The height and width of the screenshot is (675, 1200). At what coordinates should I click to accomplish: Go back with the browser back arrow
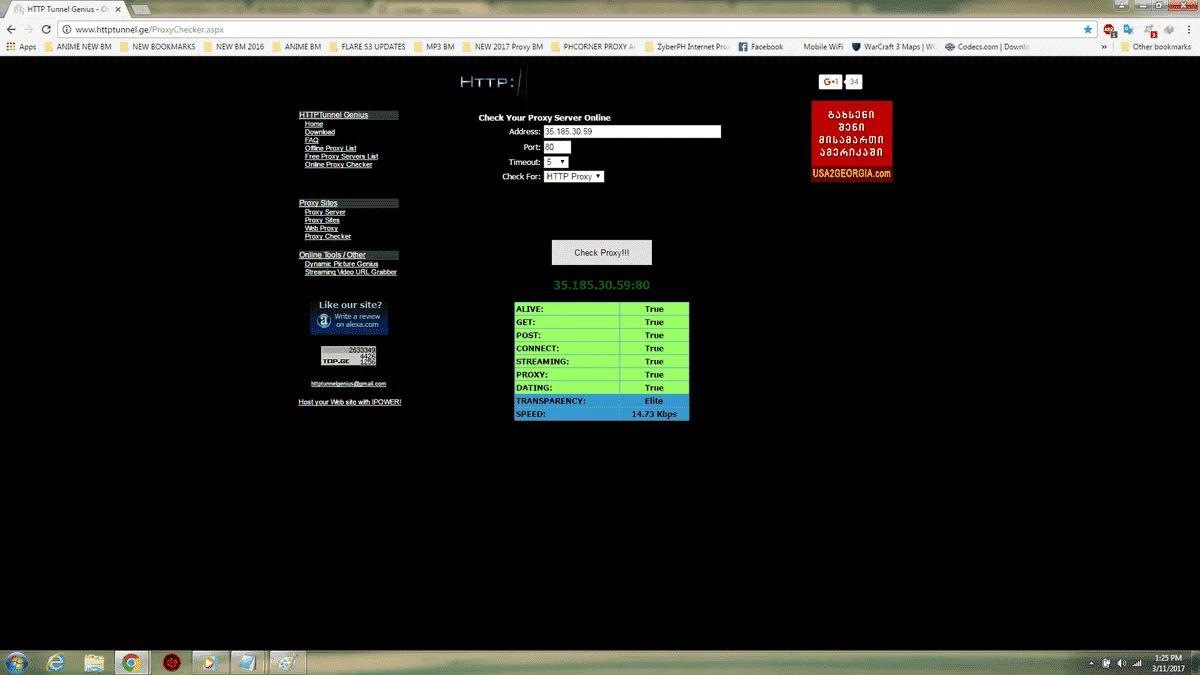11,30
